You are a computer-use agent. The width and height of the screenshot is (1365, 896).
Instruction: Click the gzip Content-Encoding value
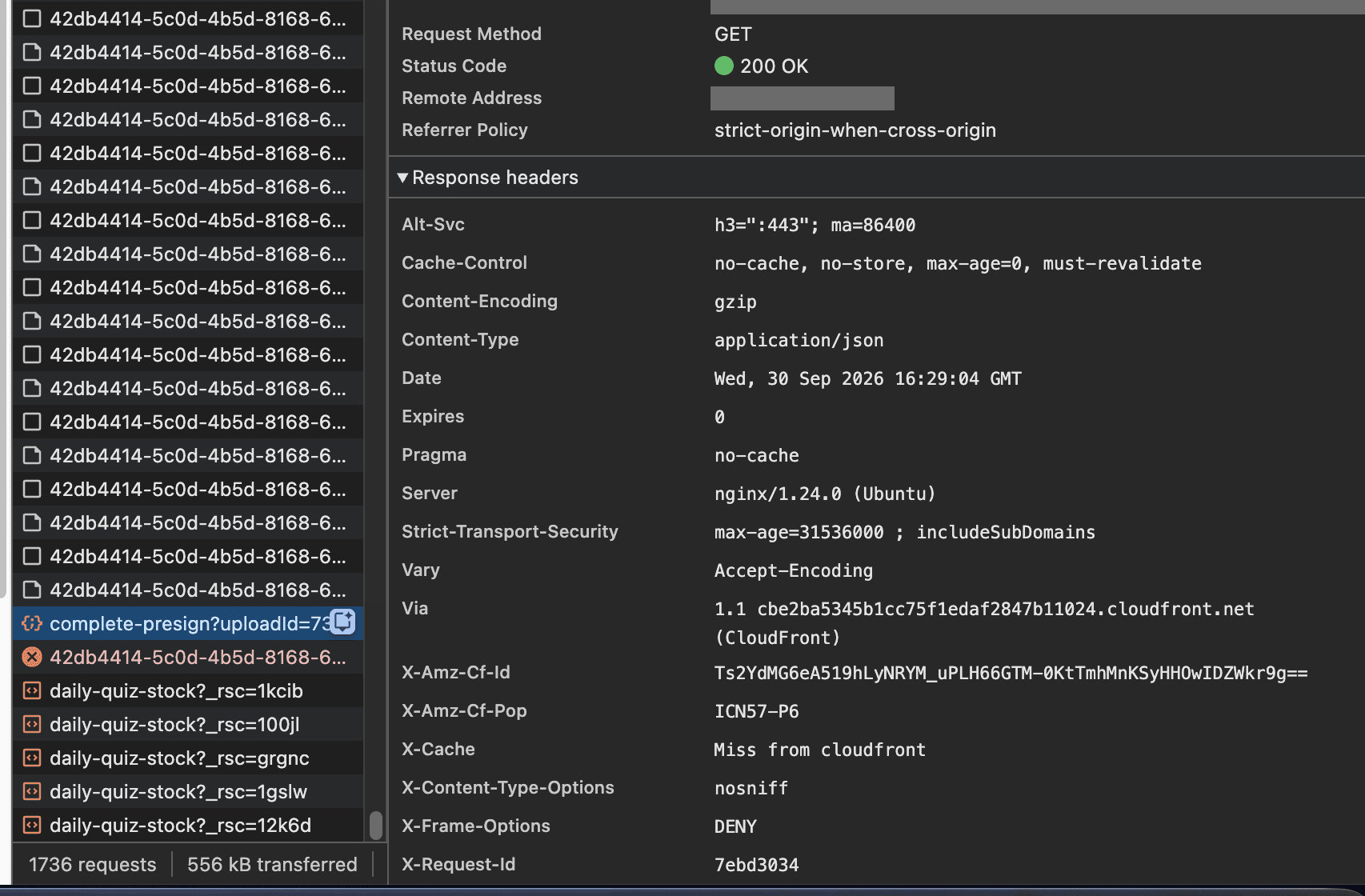click(735, 302)
